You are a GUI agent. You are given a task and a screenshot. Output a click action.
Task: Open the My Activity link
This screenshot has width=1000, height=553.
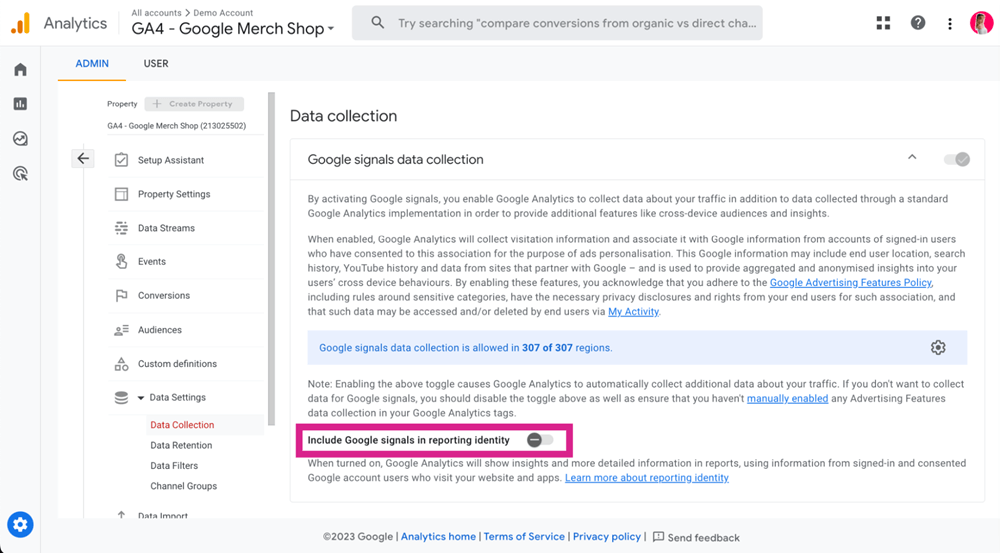[x=633, y=312]
